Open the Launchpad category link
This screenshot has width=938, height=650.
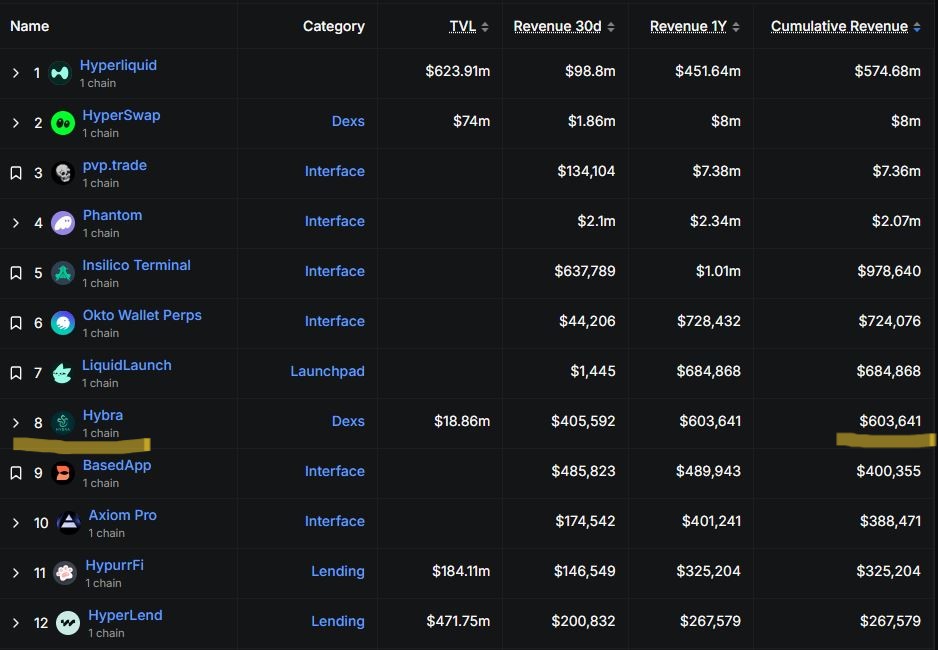pyautogui.click(x=327, y=371)
